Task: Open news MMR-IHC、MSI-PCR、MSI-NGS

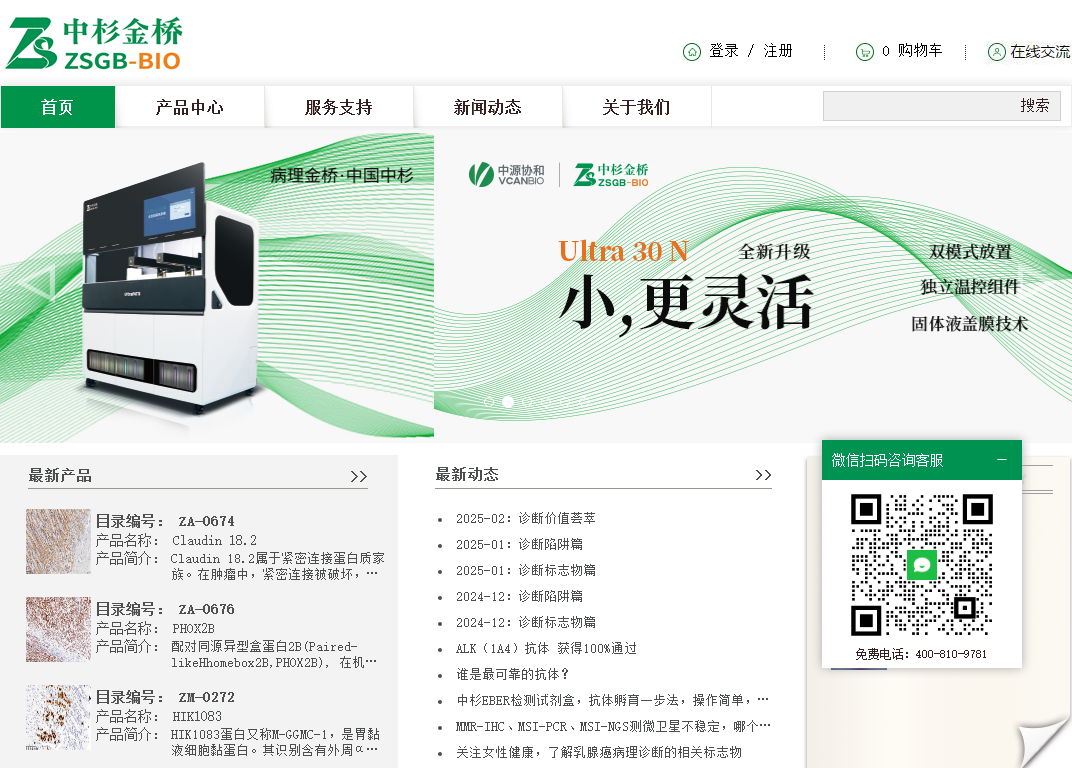Action: (x=613, y=726)
